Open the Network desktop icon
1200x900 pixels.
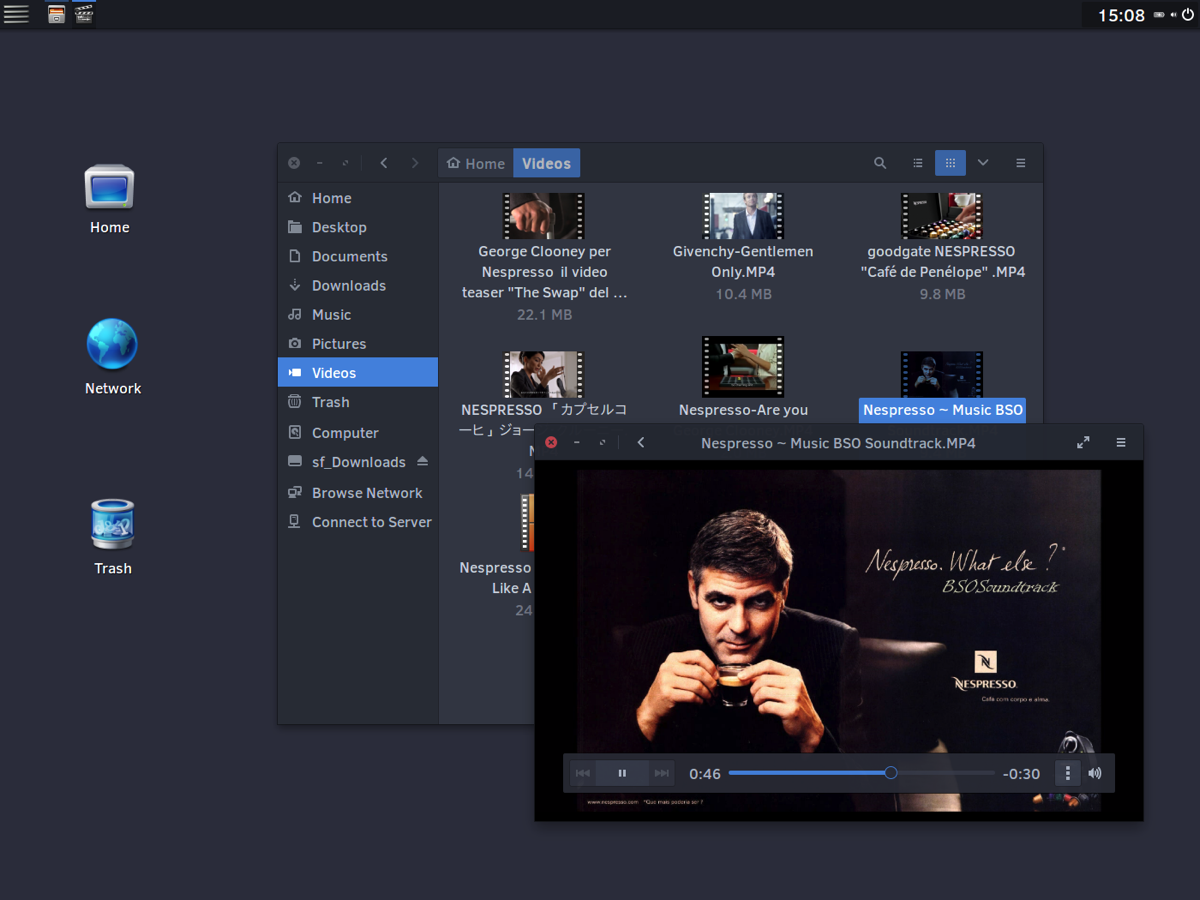pyautogui.click(x=112, y=357)
